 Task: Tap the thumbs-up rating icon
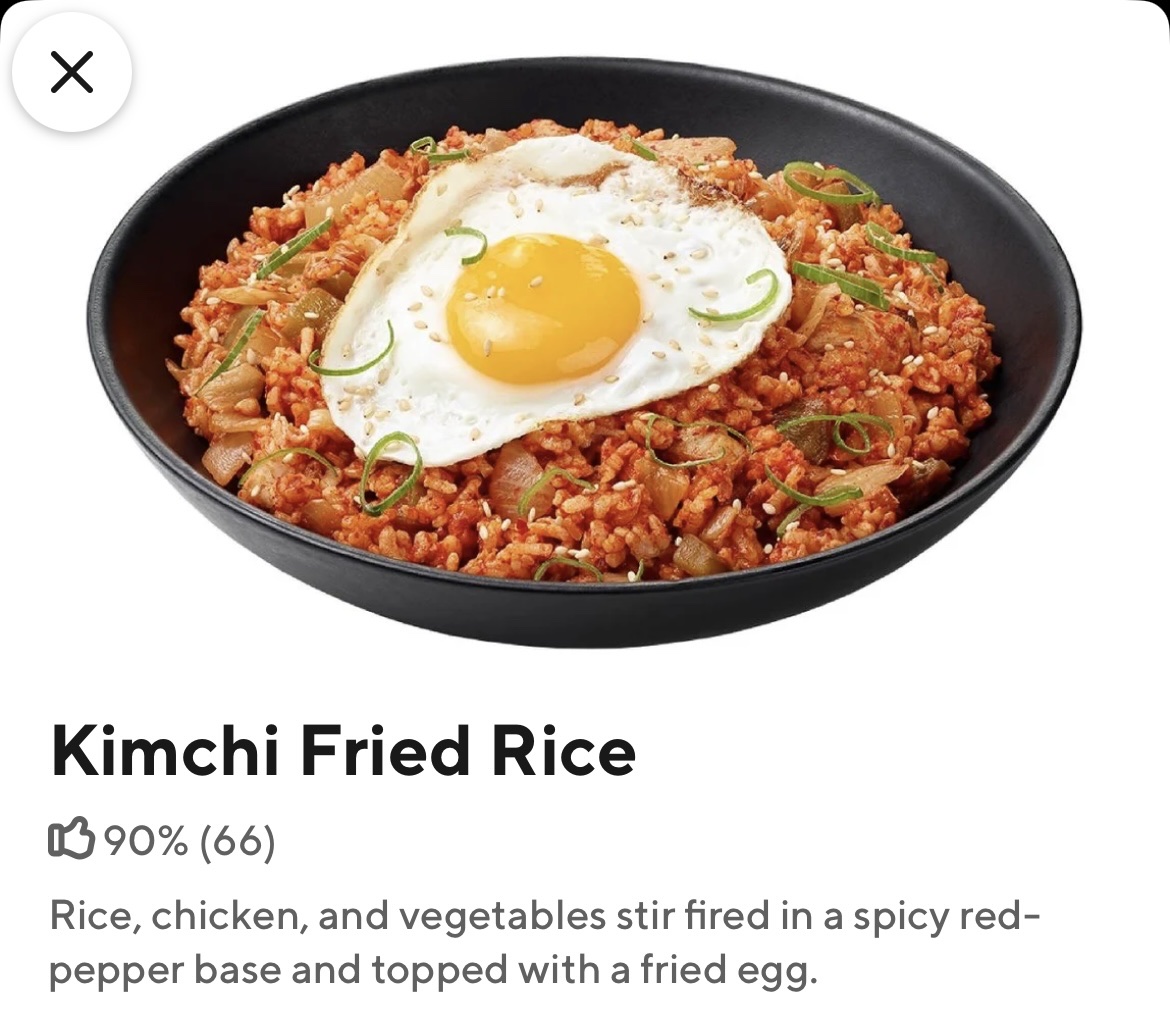tap(71, 839)
